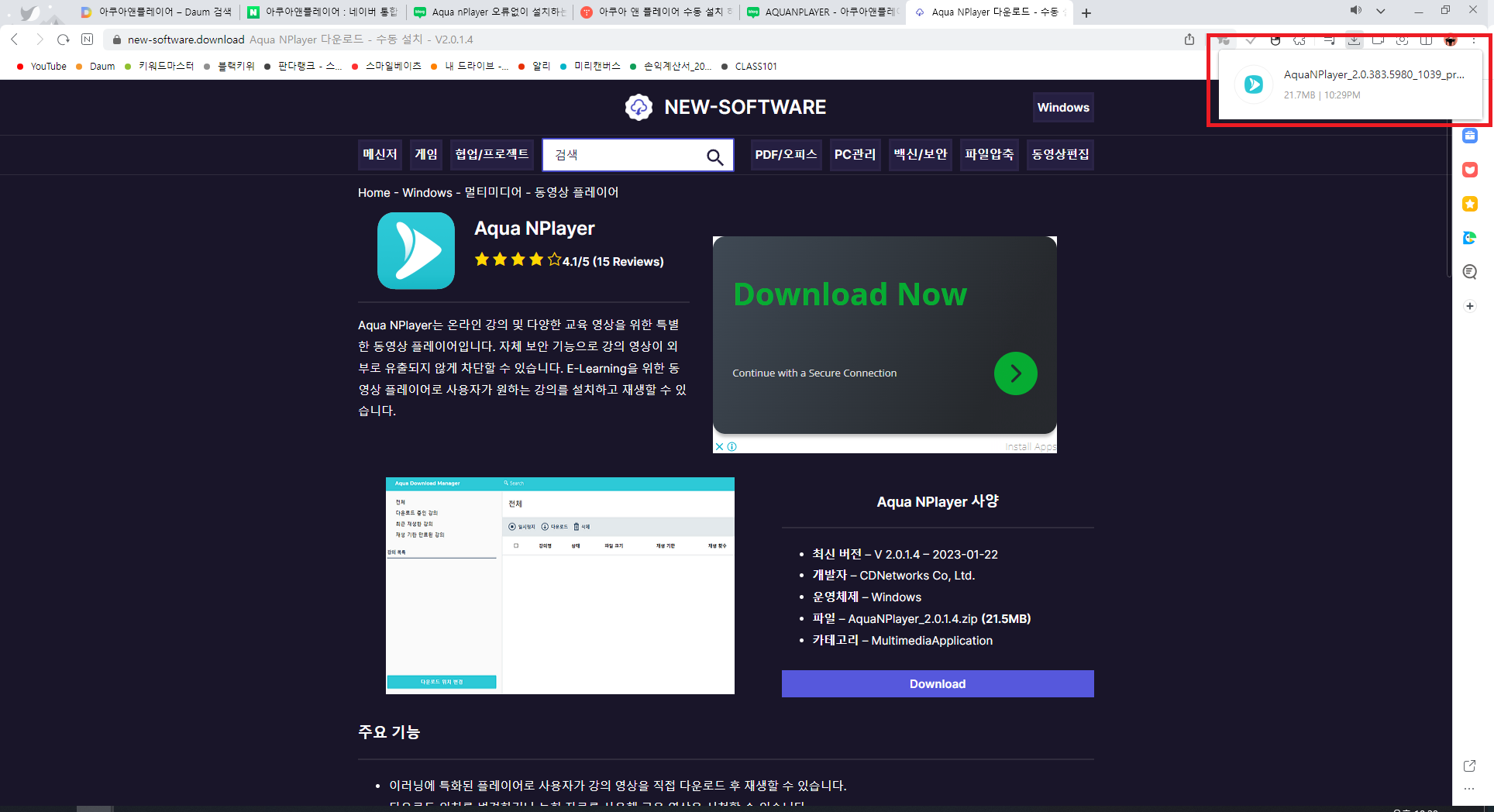Switch to Aqua nPlayer 오류없이 tab
The width and height of the screenshot is (1494, 812).
[x=490, y=12]
